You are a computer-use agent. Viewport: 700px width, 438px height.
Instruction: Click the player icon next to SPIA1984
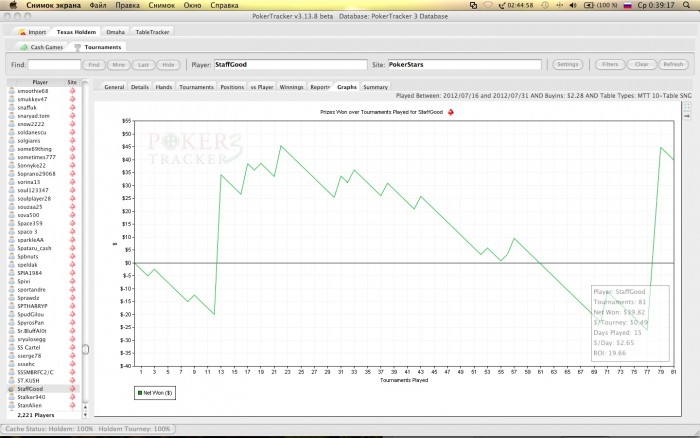(x=12, y=273)
